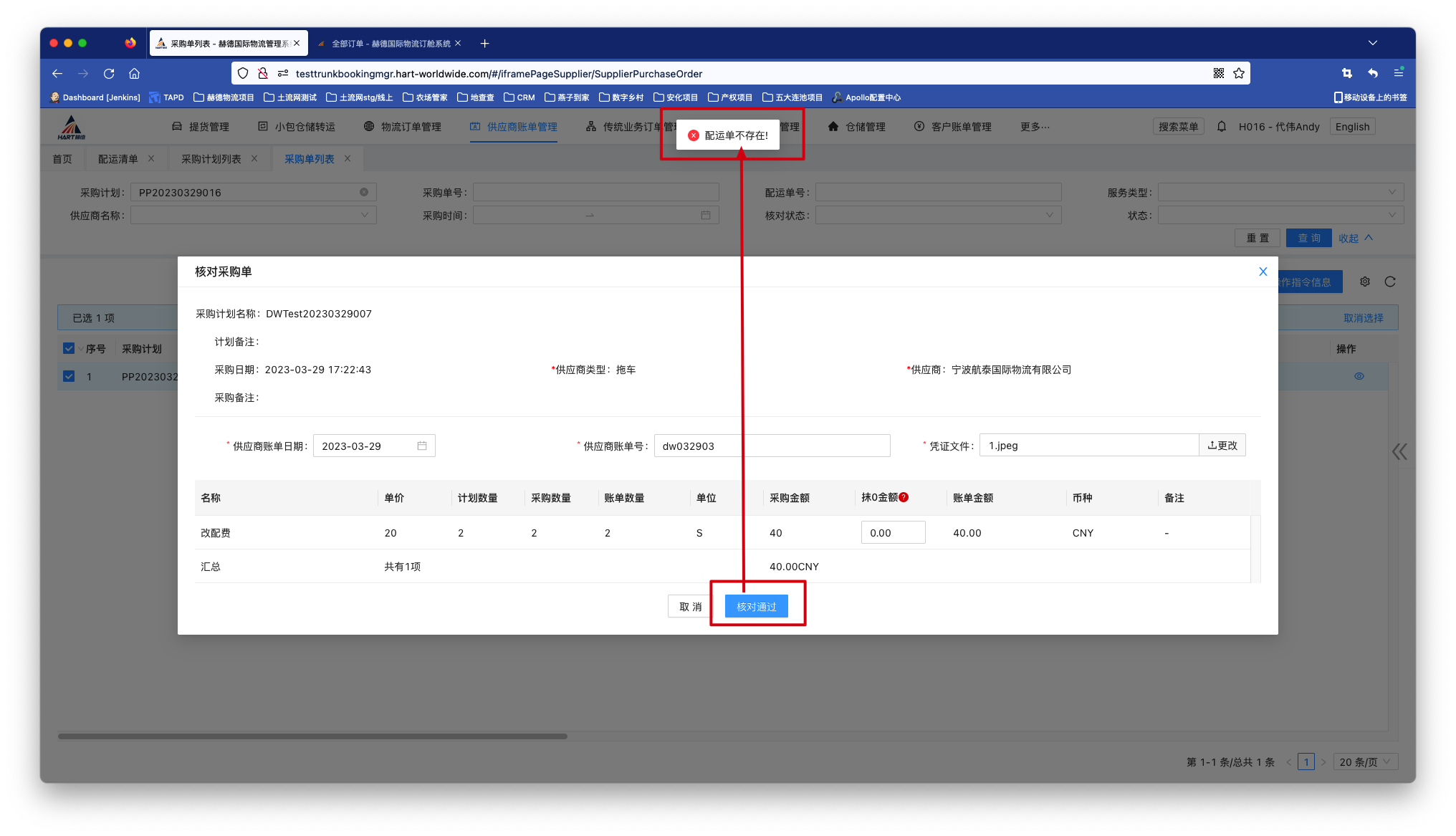Switch to the 采购计划列表 tab
This screenshot has width=1456, height=836.
tap(211, 159)
